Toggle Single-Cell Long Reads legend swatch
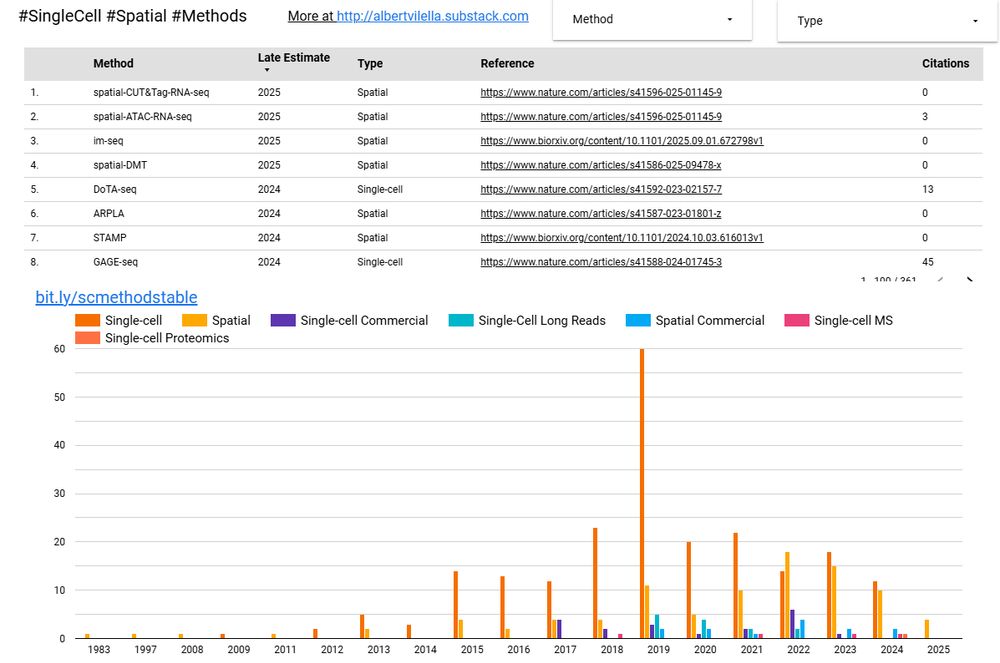 point(461,320)
